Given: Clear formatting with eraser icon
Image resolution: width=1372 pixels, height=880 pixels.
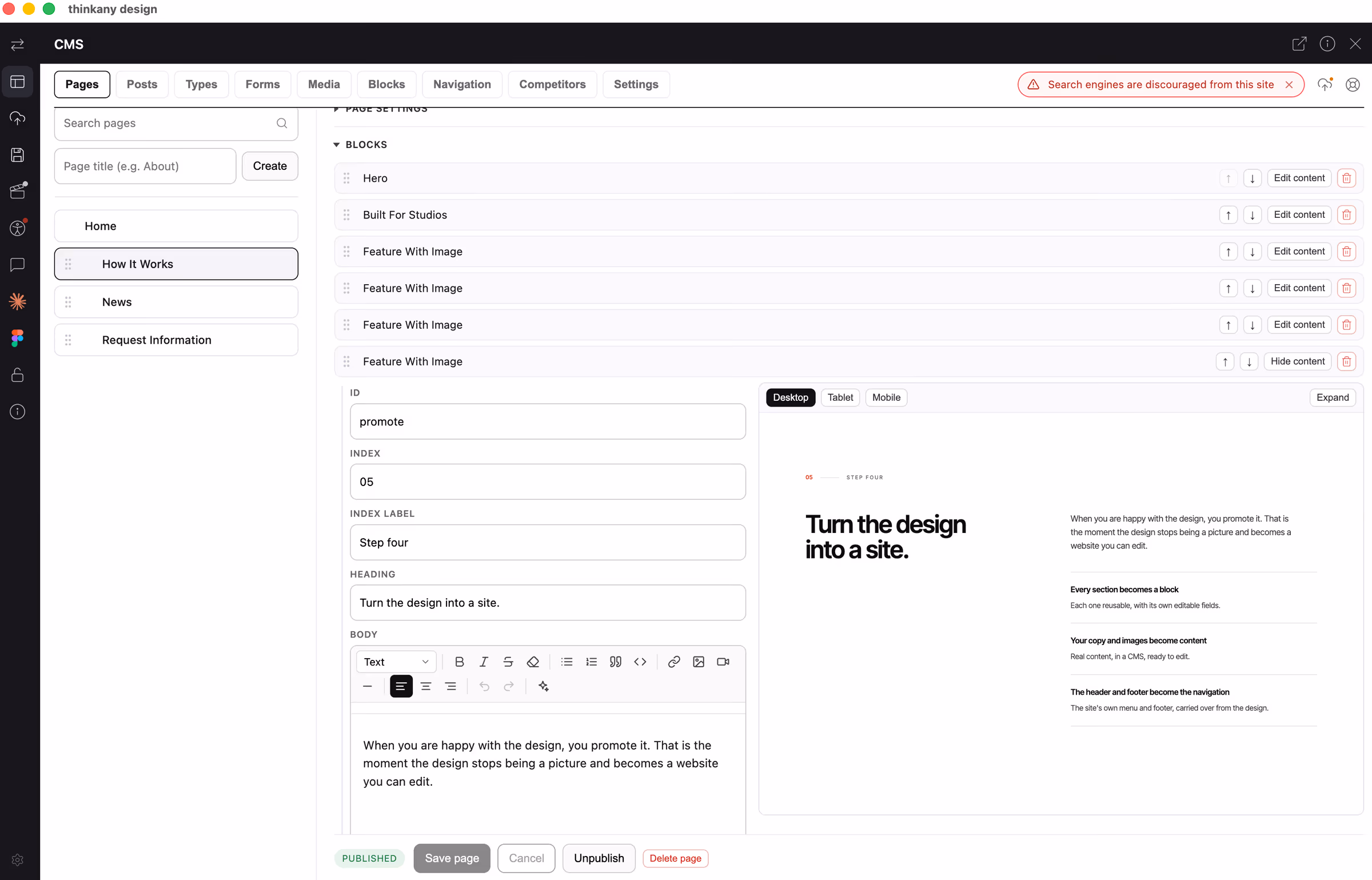Looking at the screenshot, I should click(x=533, y=662).
